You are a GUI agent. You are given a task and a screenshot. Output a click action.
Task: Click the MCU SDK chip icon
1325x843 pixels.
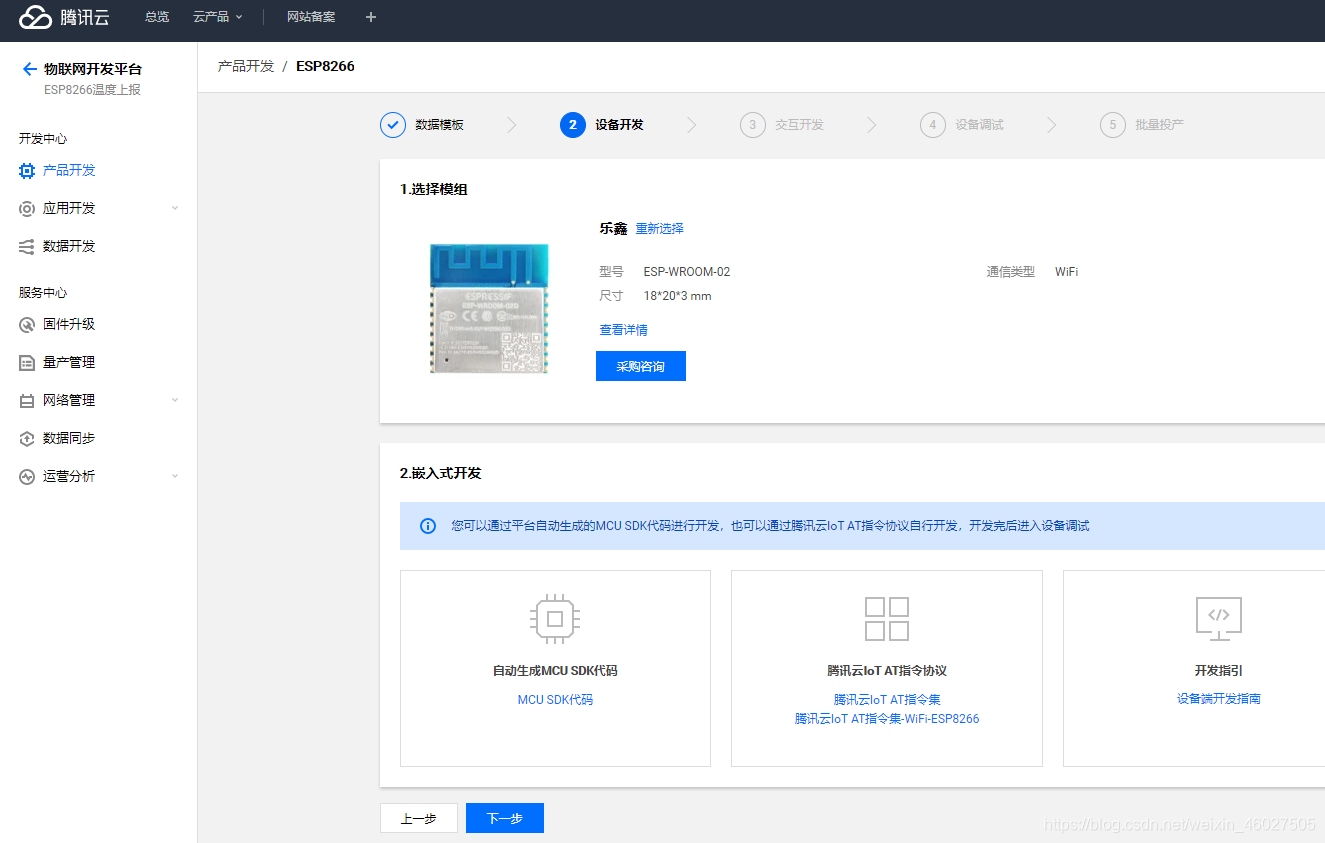pyautogui.click(x=554, y=618)
